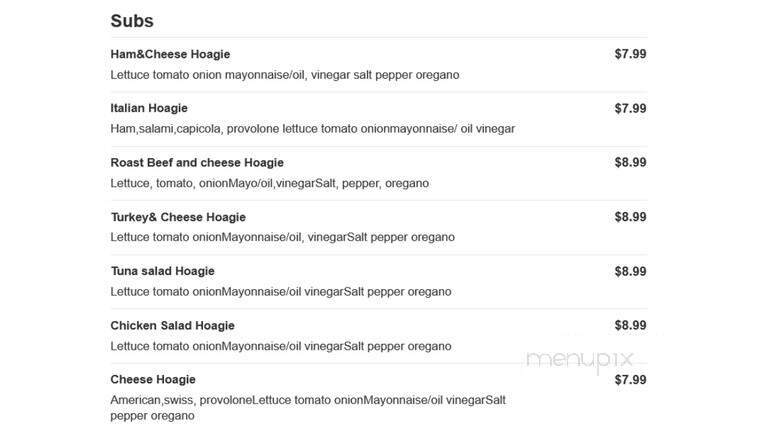Screen dimensions: 759x442
Task: Click the Italian Hoagie $7.99 price
Action: pyautogui.click(x=630, y=108)
